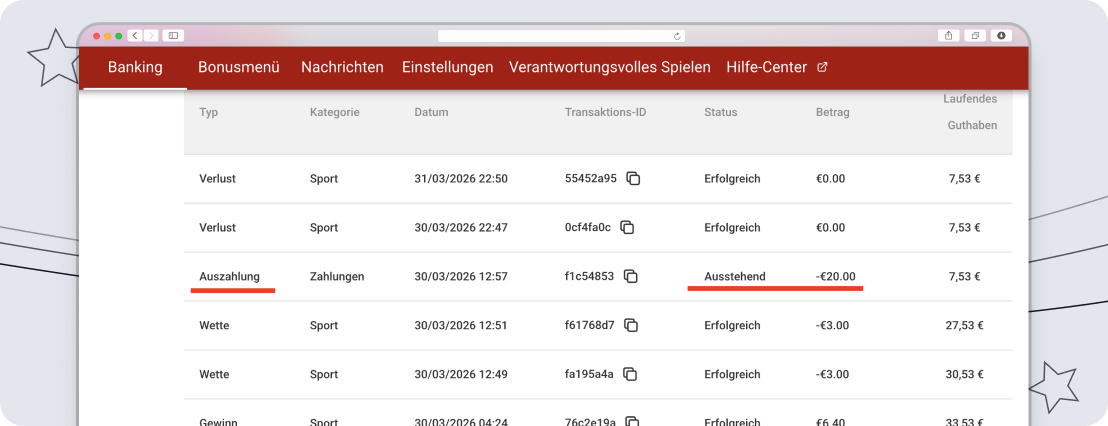Copy transaction ID 0cf4fa0c
The width and height of the screenshot is (1108, 426).
pos(627,227)
